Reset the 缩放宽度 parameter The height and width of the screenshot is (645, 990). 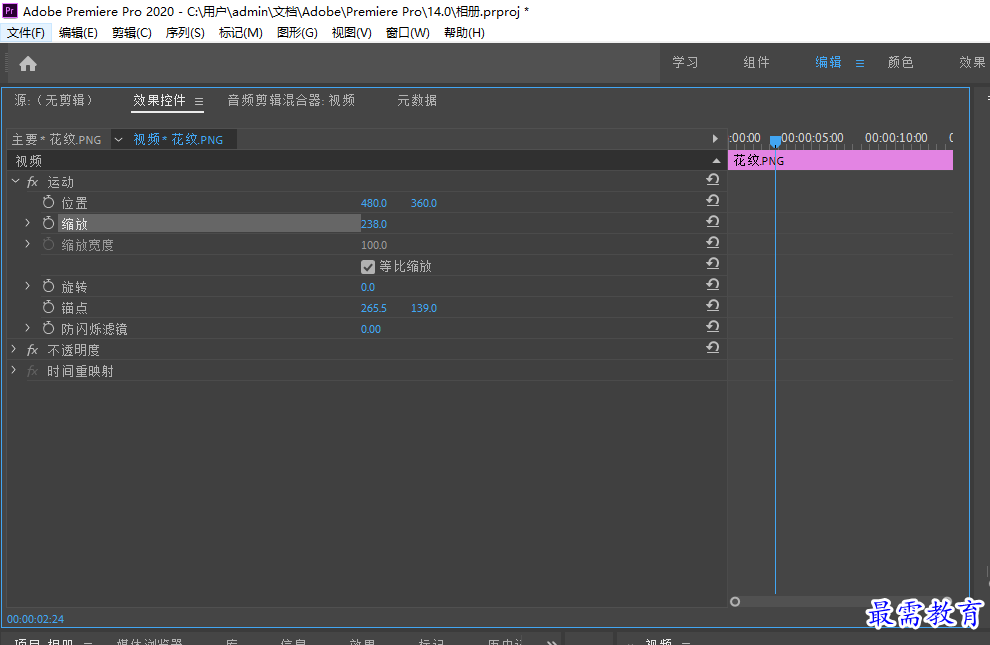click(x=713, y=242)
